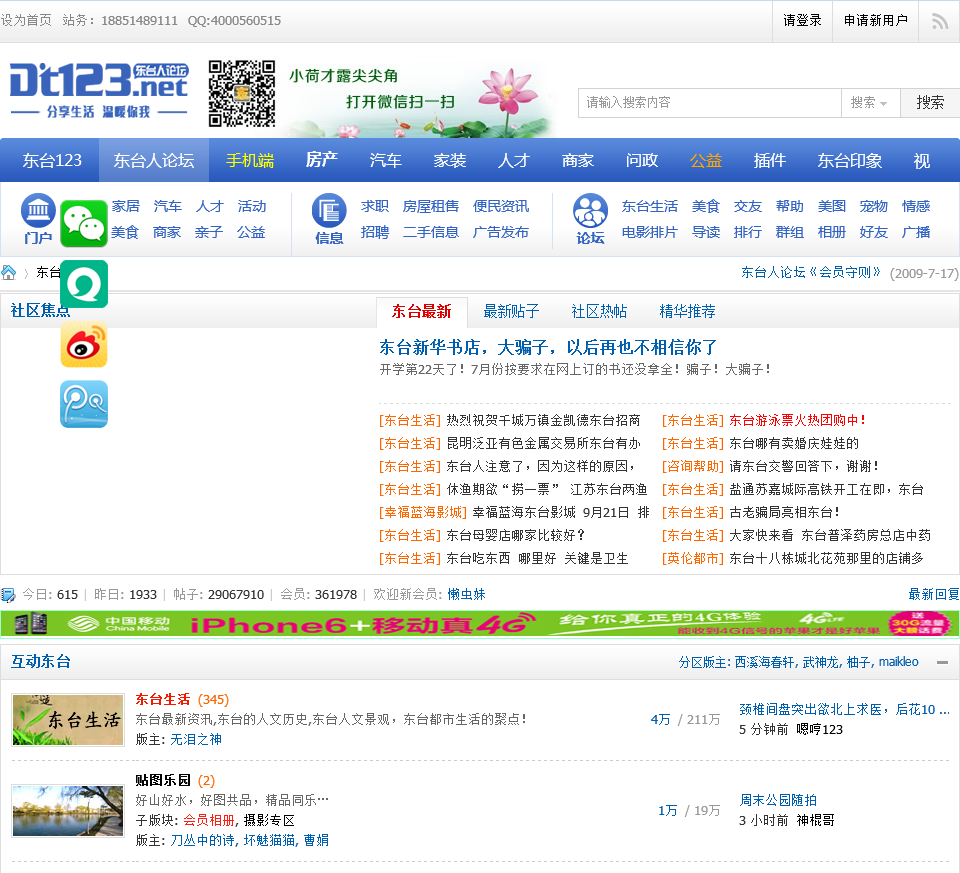Click the green Q share icon
Image resolution: width=960 pixels, height=873 pixels.
click(84, 284)
